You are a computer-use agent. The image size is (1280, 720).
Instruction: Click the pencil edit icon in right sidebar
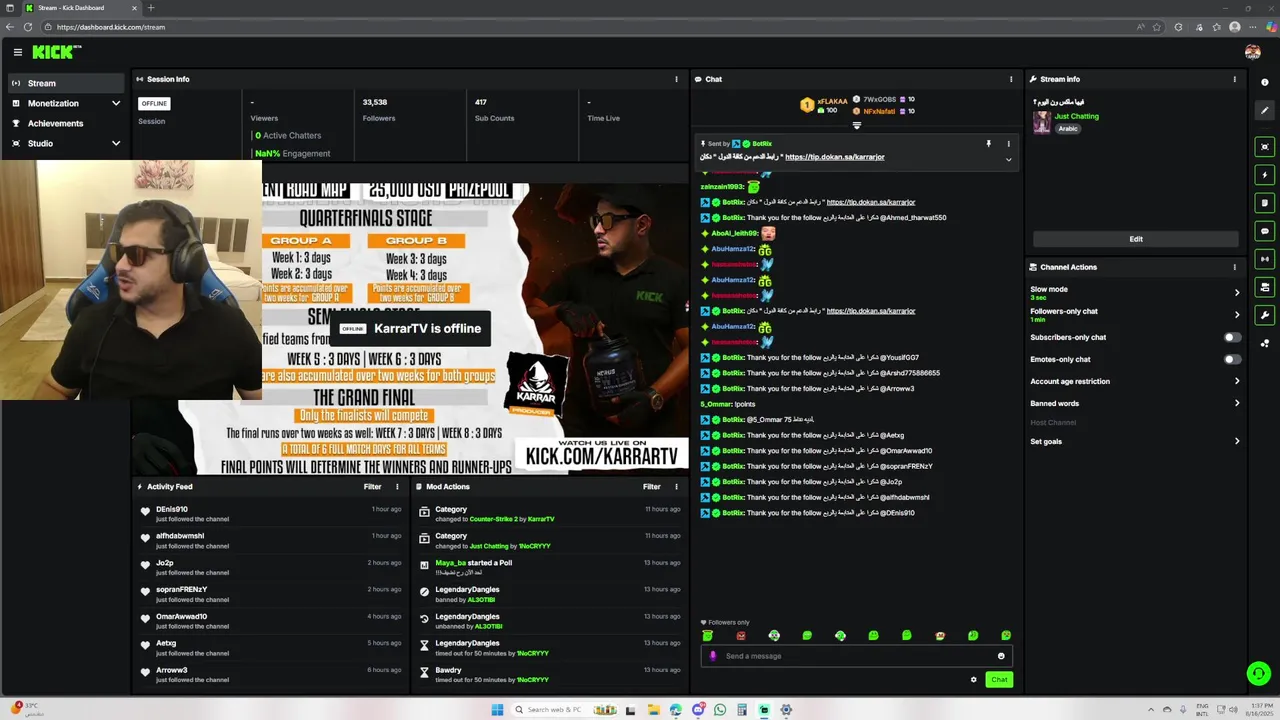click(1265, 110)
